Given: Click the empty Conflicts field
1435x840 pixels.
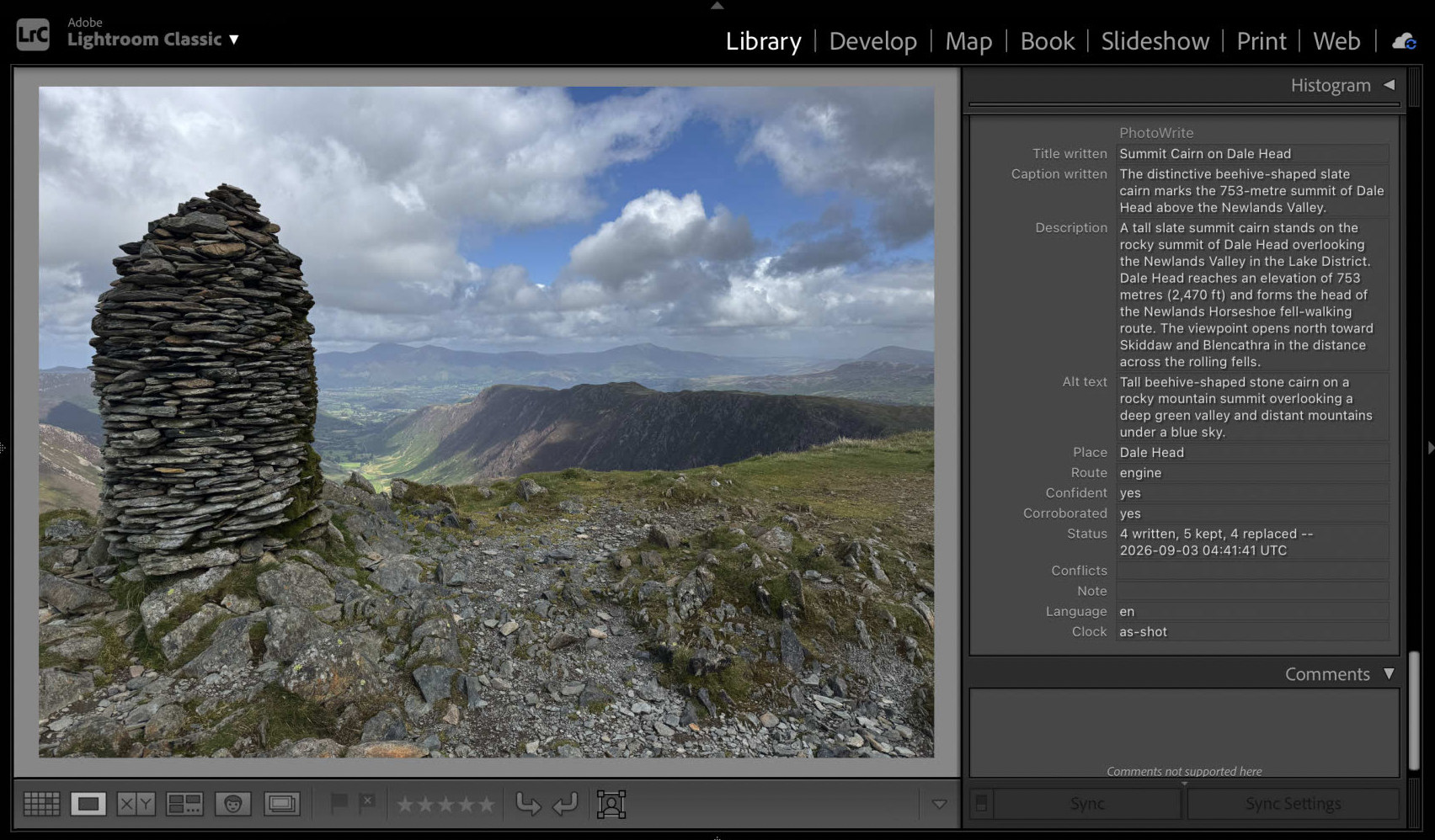Looking at the screenshot, I should coord(1252,570).
